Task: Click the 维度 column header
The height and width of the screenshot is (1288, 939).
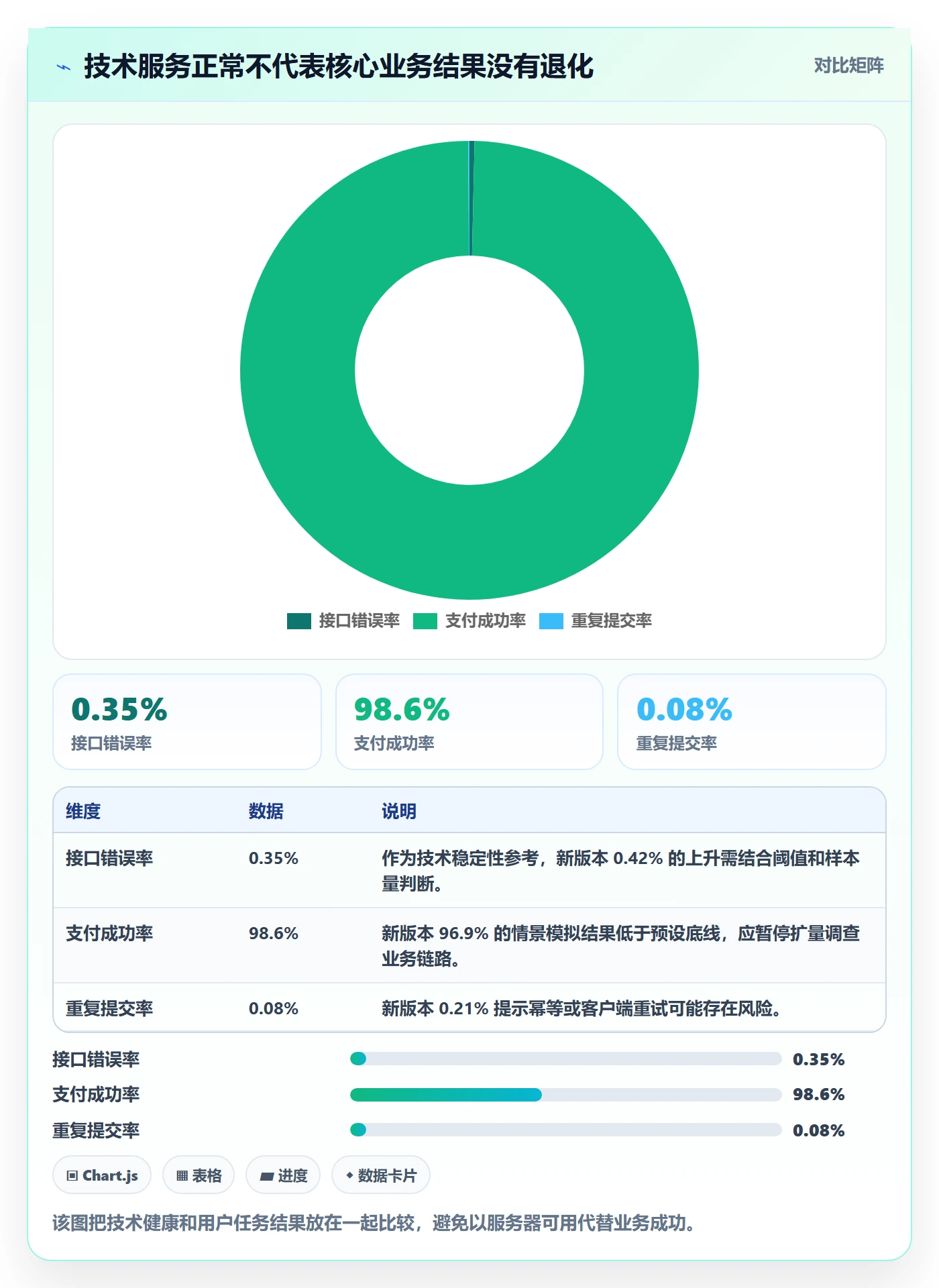Action: pyautogui.click(x=83, y=811)
